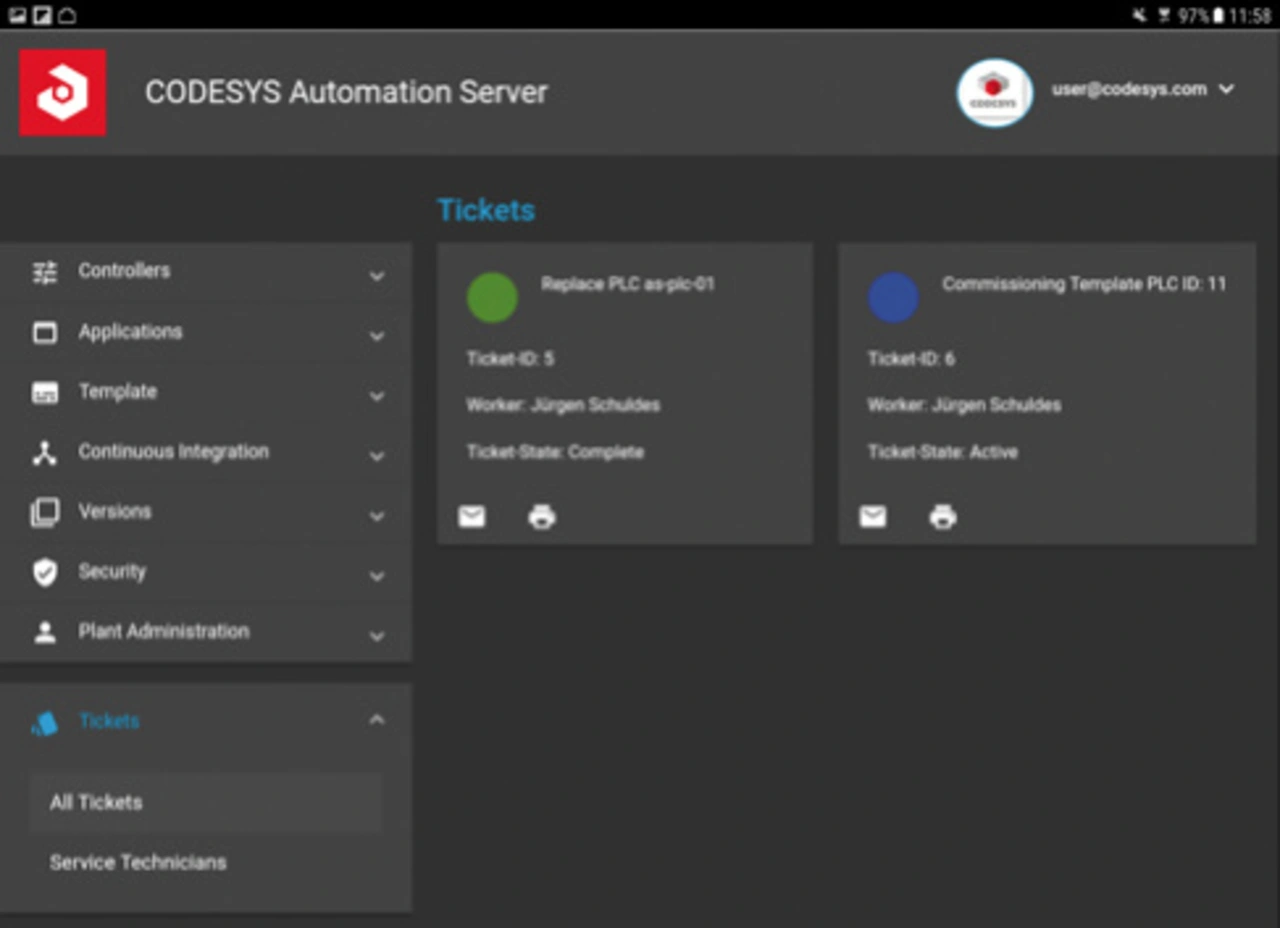Click the blue Tickets icon in sidebar
Viewport: 1280px width, 928px height.
(45, 723)
